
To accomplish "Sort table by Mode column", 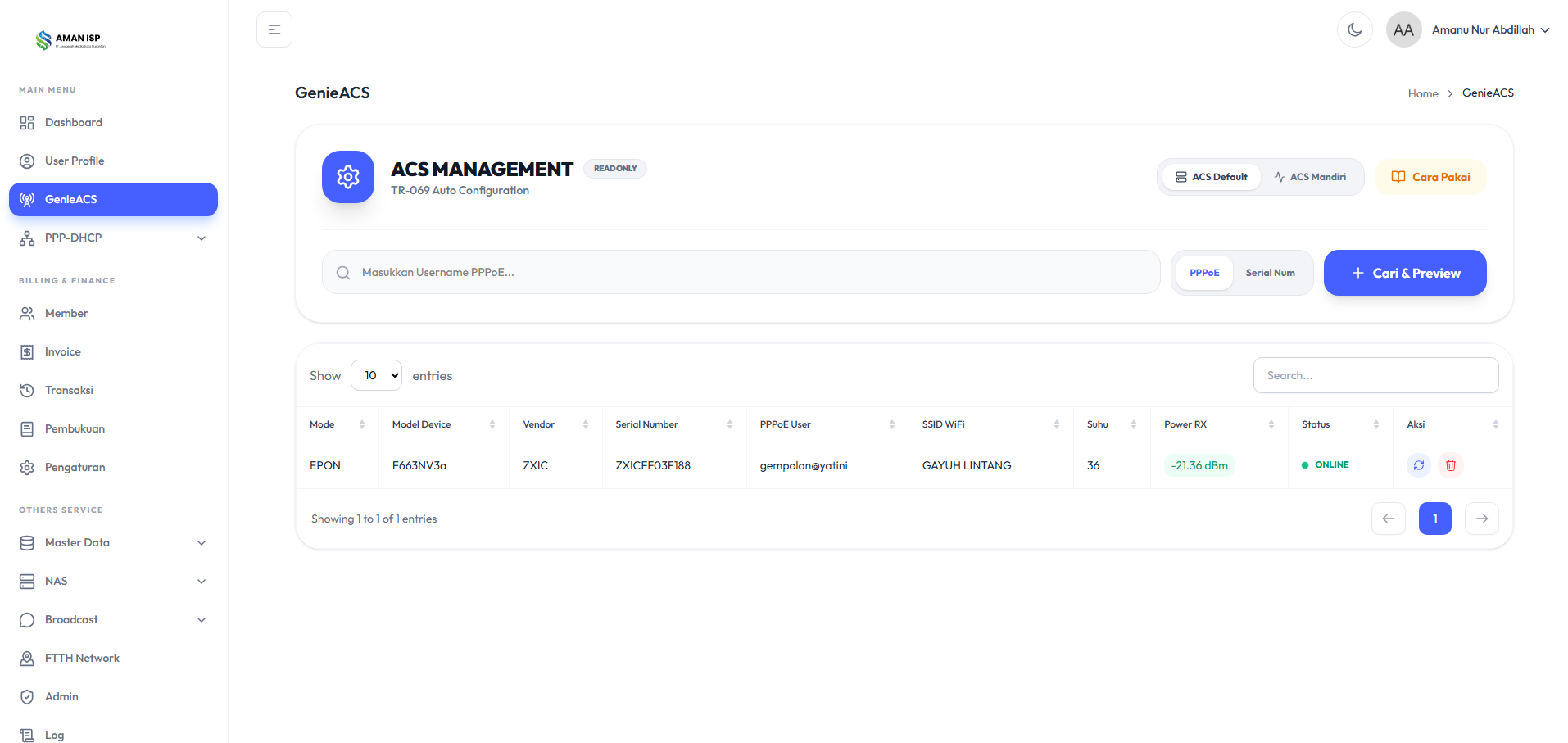I will pyautogui.click(x=338, y=424).
